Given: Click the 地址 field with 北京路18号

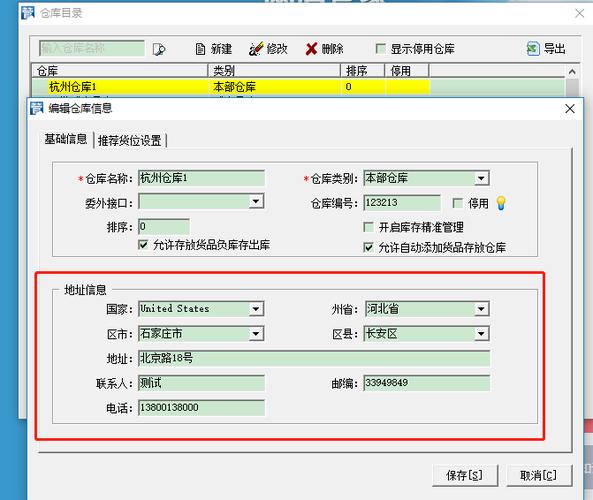Looking at the screenshot, I should pyautogui.click(x=314, y=358).
